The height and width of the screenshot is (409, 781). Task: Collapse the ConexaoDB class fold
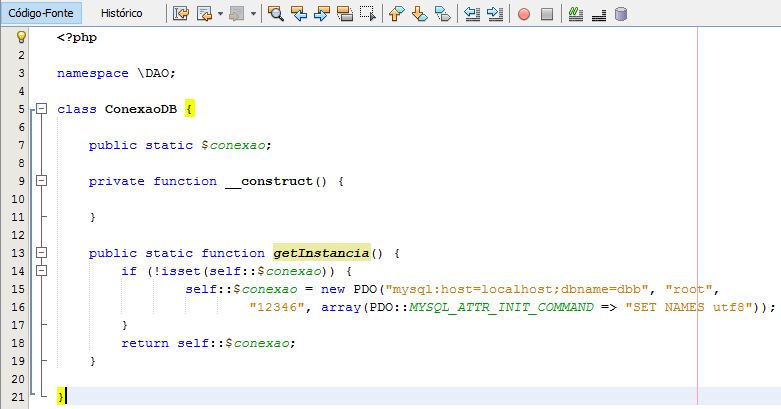pyautogui.click(x=42, y=109)
